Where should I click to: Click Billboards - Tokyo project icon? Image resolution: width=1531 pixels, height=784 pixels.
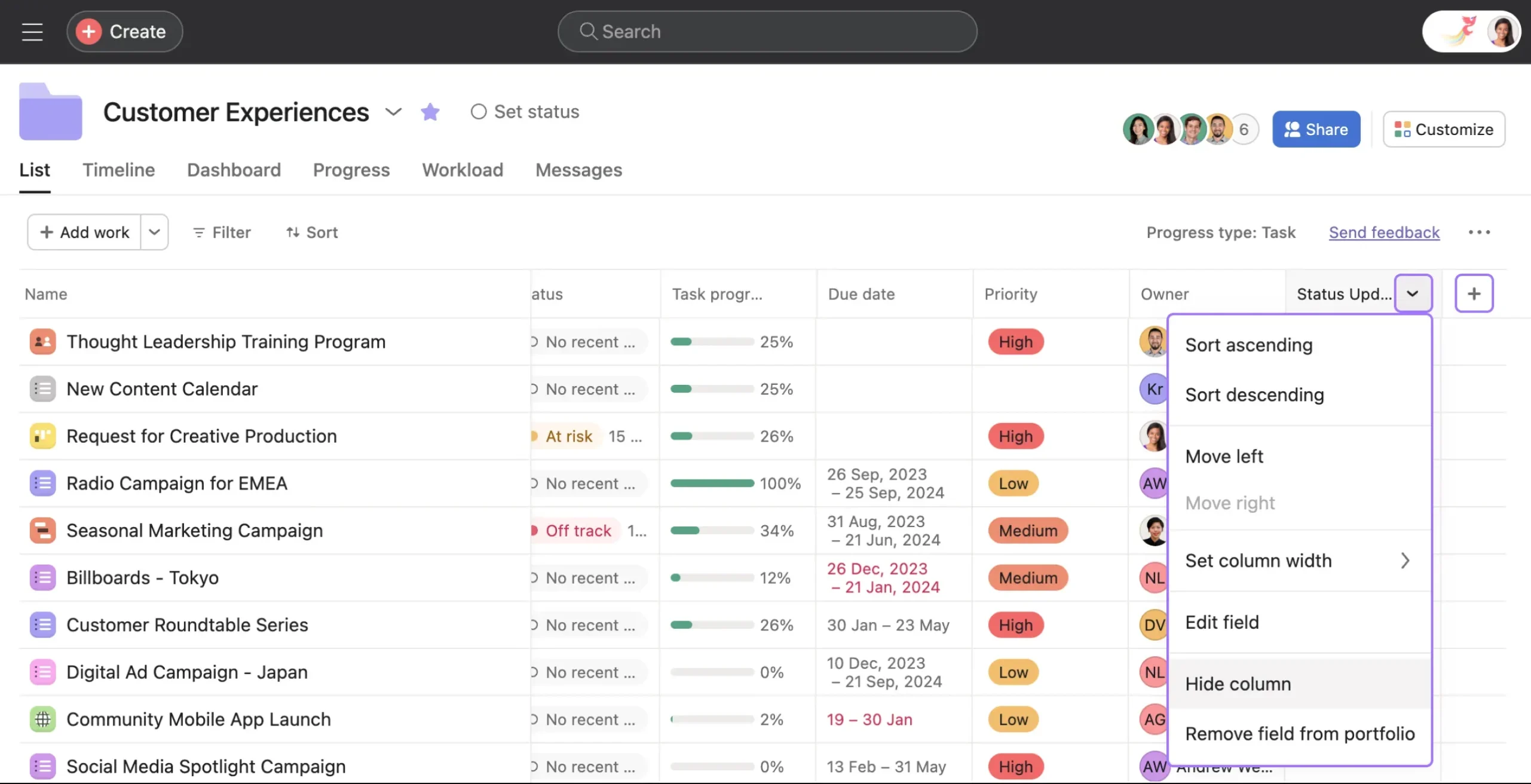tap(43, 578)
